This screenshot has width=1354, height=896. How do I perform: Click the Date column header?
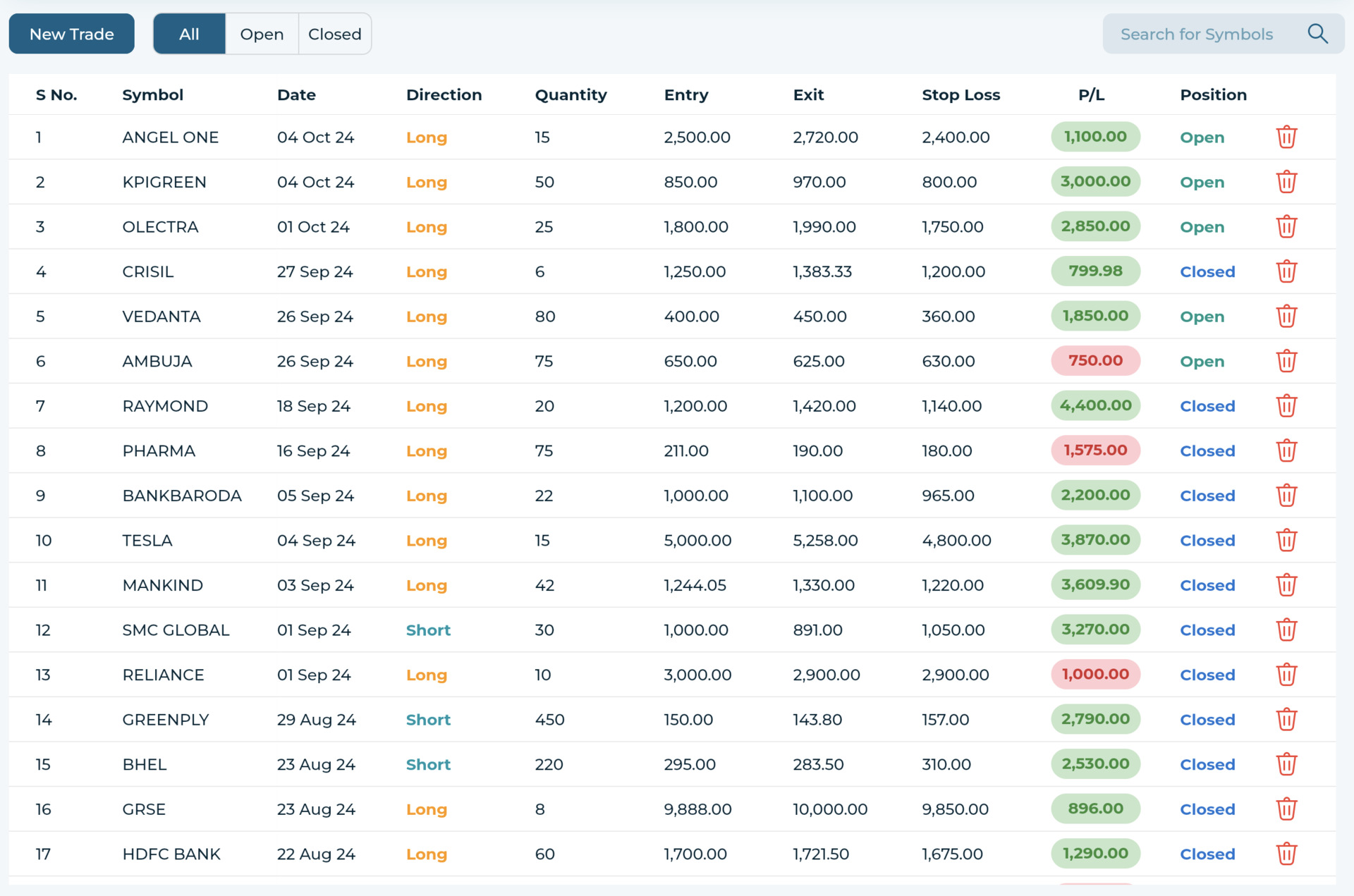point(296,94)
